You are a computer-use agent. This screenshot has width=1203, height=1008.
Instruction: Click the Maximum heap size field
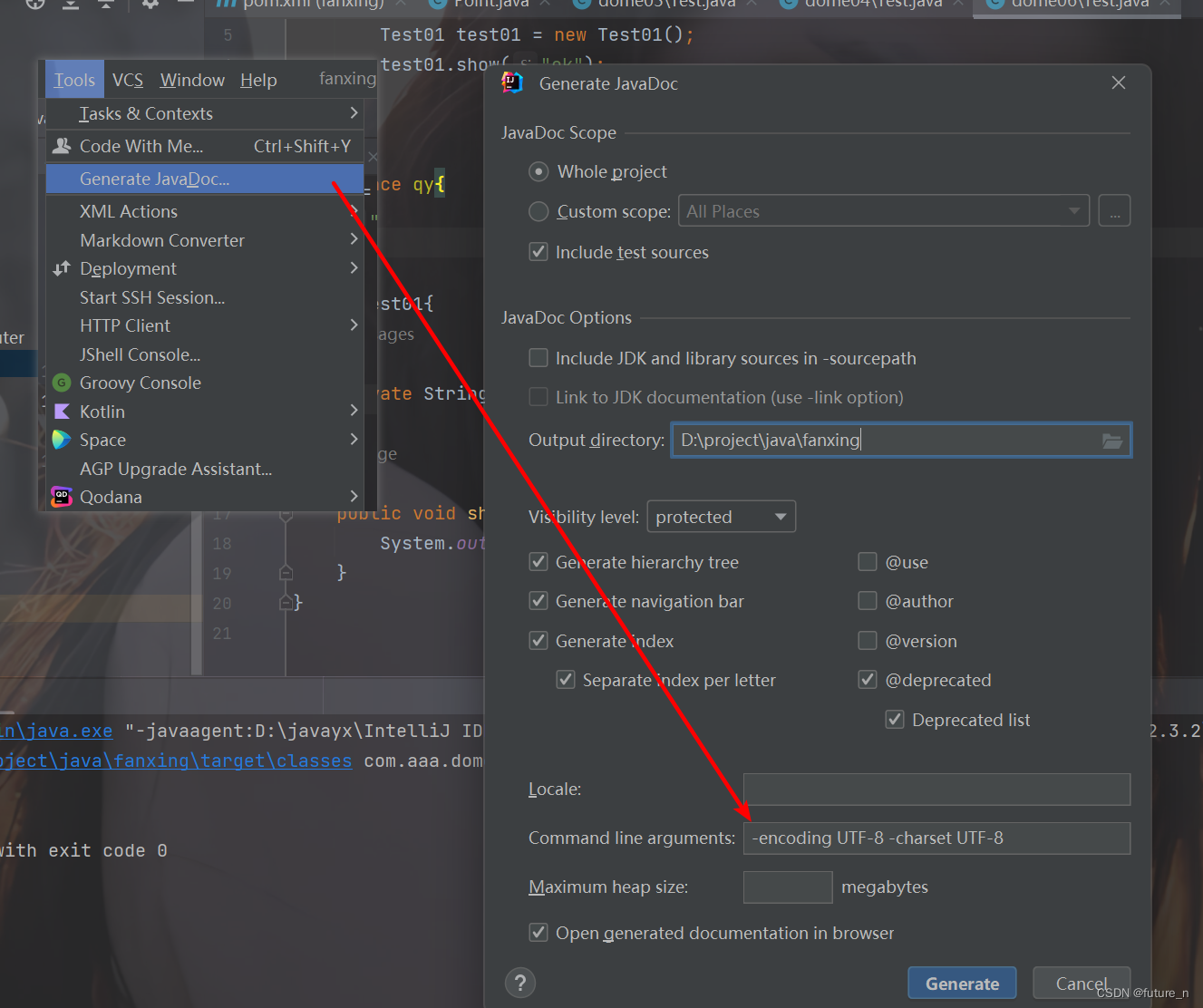tap(788, 887)
